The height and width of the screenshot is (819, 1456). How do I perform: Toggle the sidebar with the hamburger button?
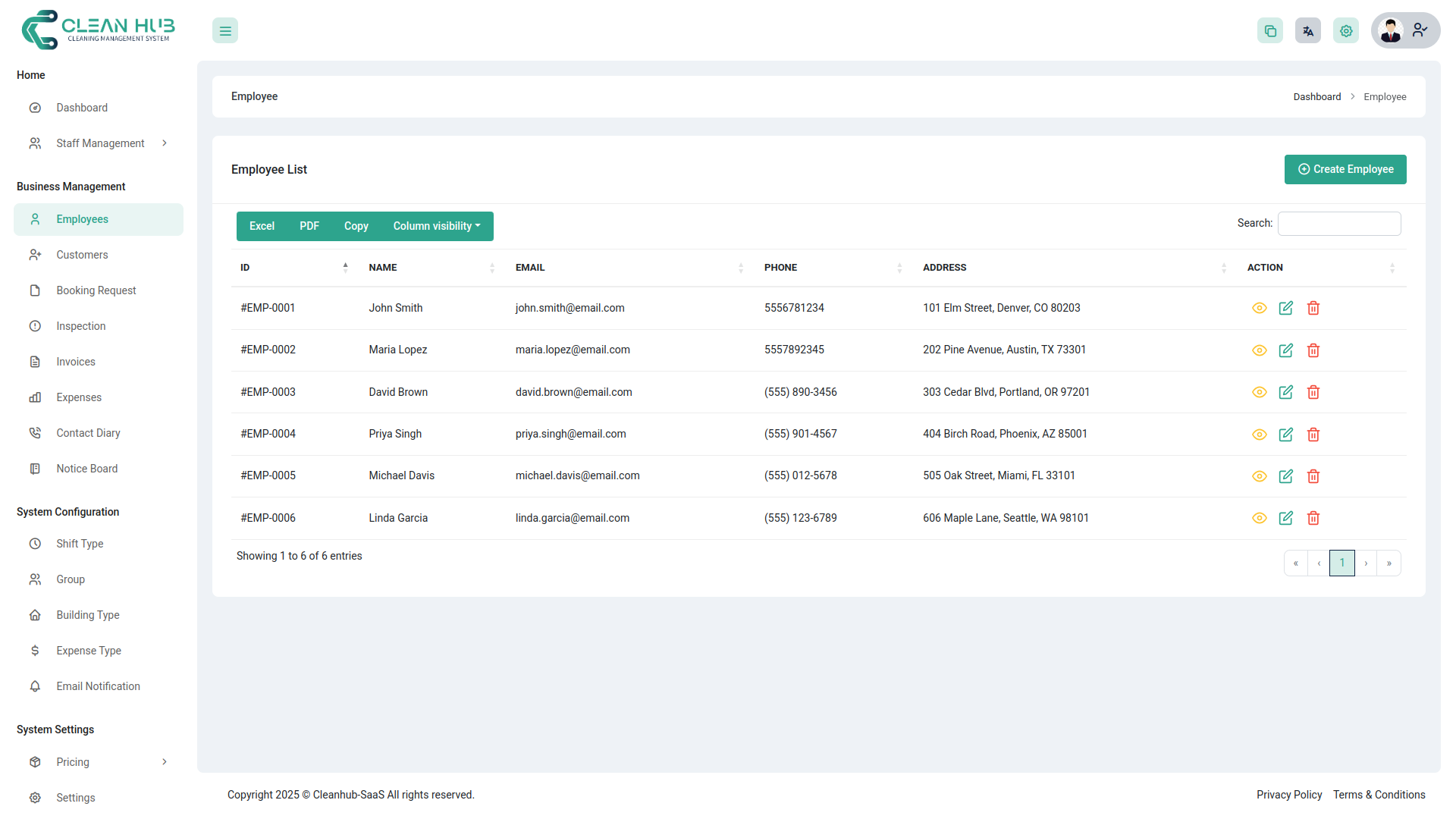(x=224, y=30)
